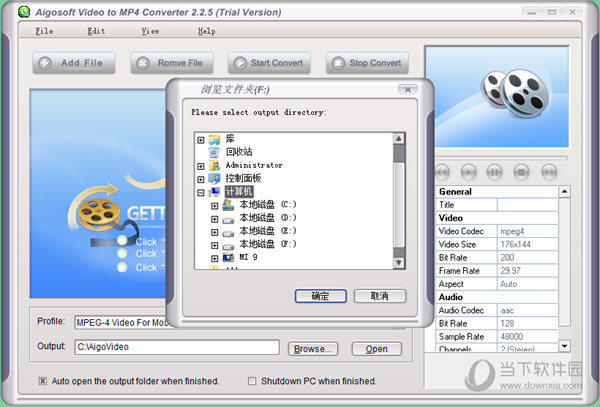Image resolution: width=600 pixels, height=407 pixels.
Task: Open the Help menu
Action: coord(206,31)
